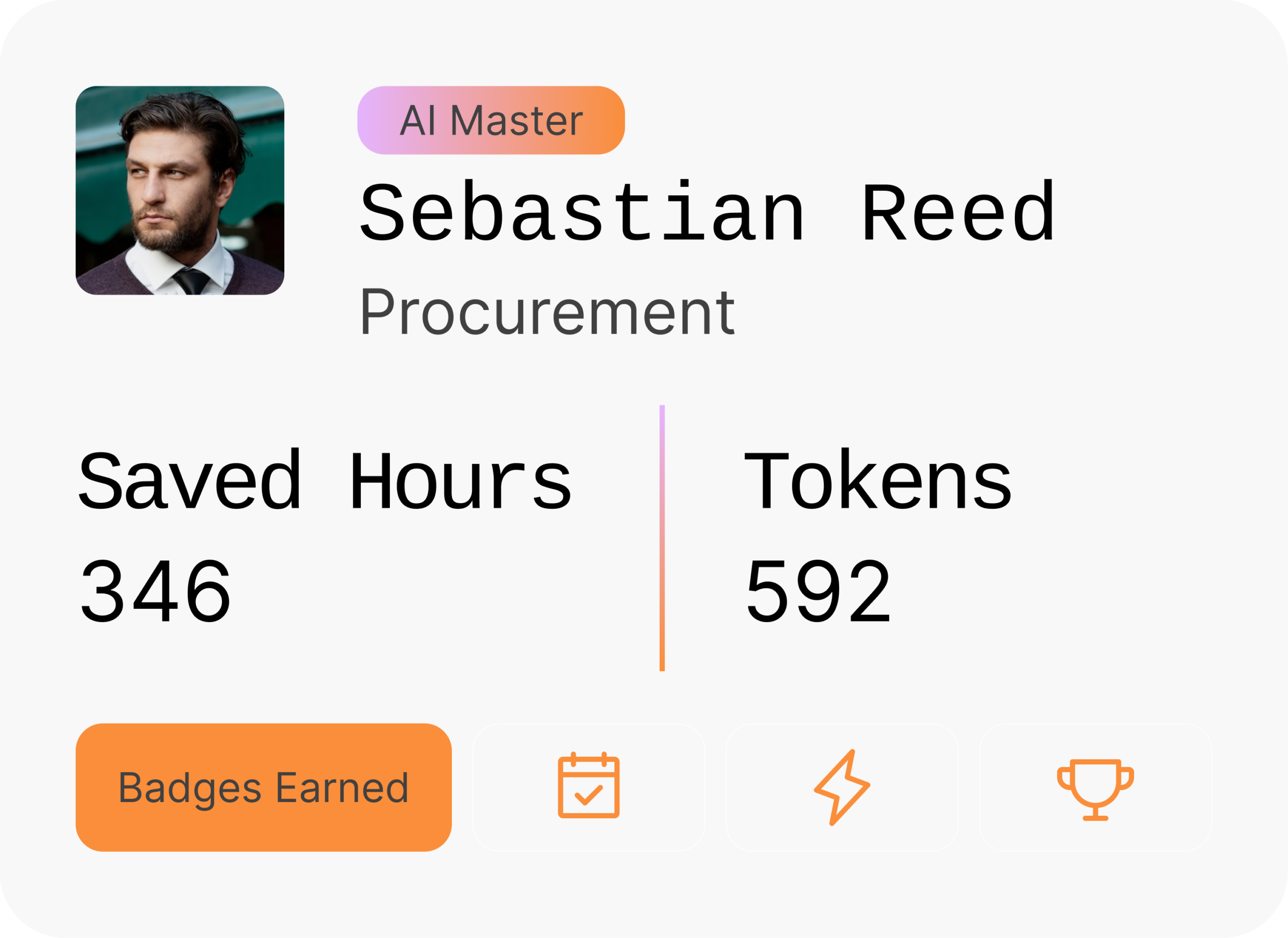Open Sebastian Reed's profile photo
Viewport: 1288px width, 938px height.
pyautogui.click(x=180, y=190)
